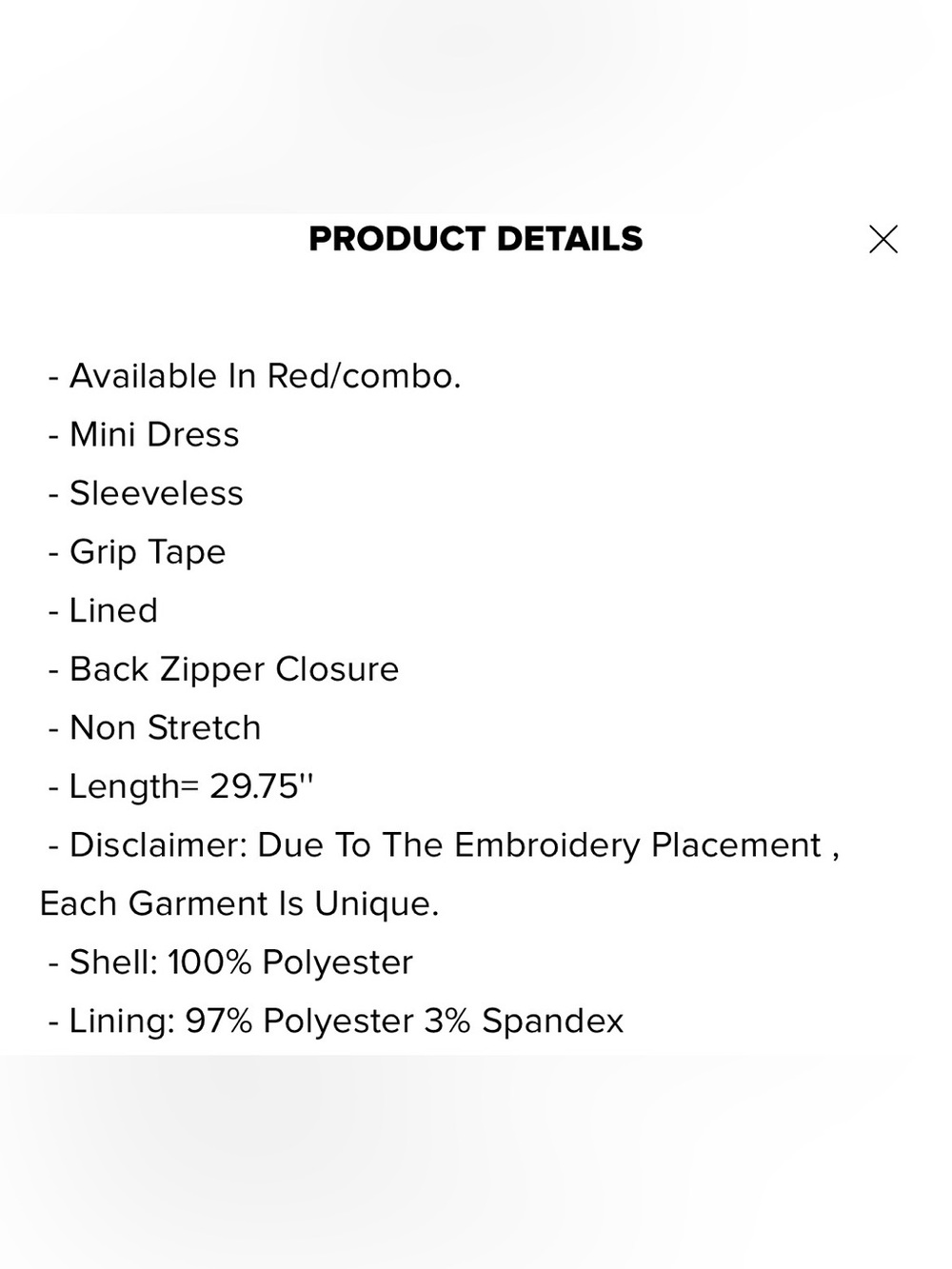Click the 29.75'' measurement value
The width and height of the screenshot is (952, 1269).
(262, 786)
